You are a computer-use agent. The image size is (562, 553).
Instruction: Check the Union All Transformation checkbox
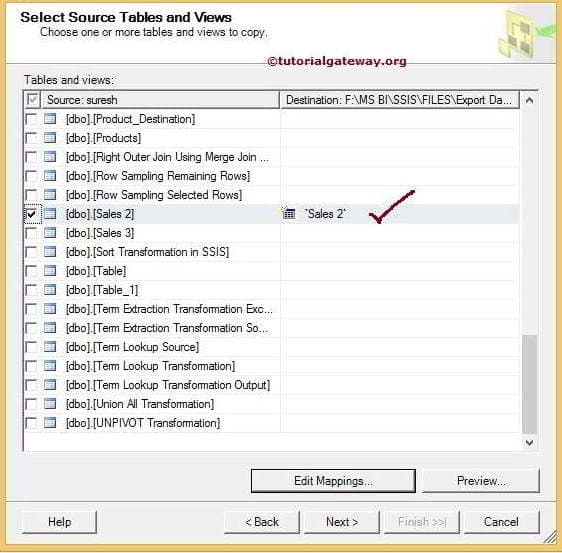pos(31,404)
